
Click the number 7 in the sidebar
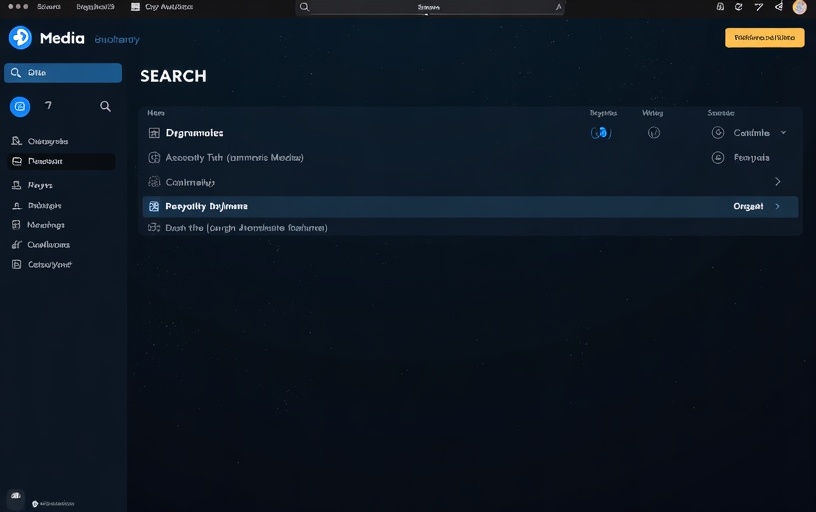48,106
